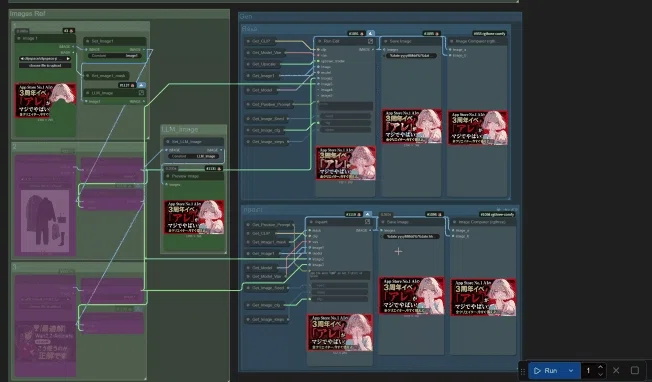Image resolution: width=652 pixels, height=382 pixels.
Task: Click the Constant field in Set_LLM_Image
Action: [x=194, y=156]
